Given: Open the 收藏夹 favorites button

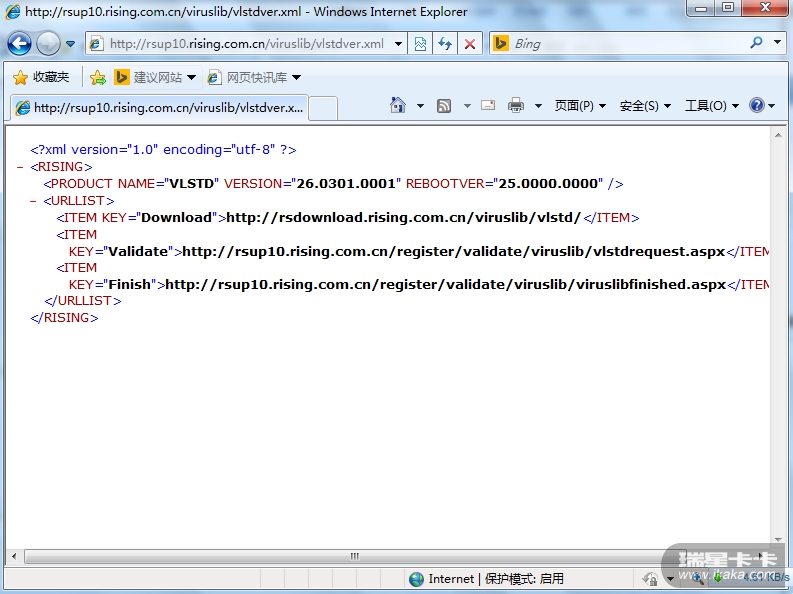Looking at the screenshot, I should pyautogui.click(x=41, y=77).
